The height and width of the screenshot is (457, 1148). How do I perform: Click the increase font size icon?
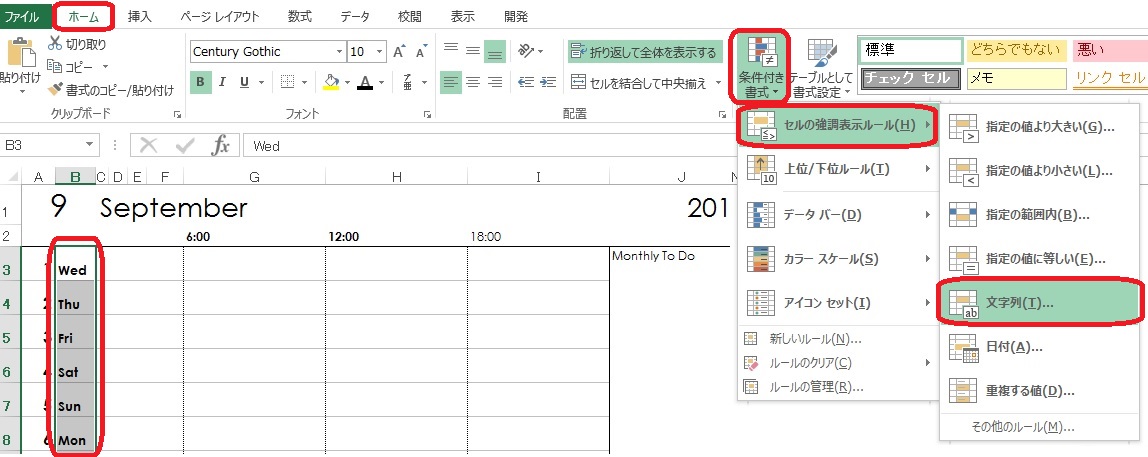click(400, 51)
